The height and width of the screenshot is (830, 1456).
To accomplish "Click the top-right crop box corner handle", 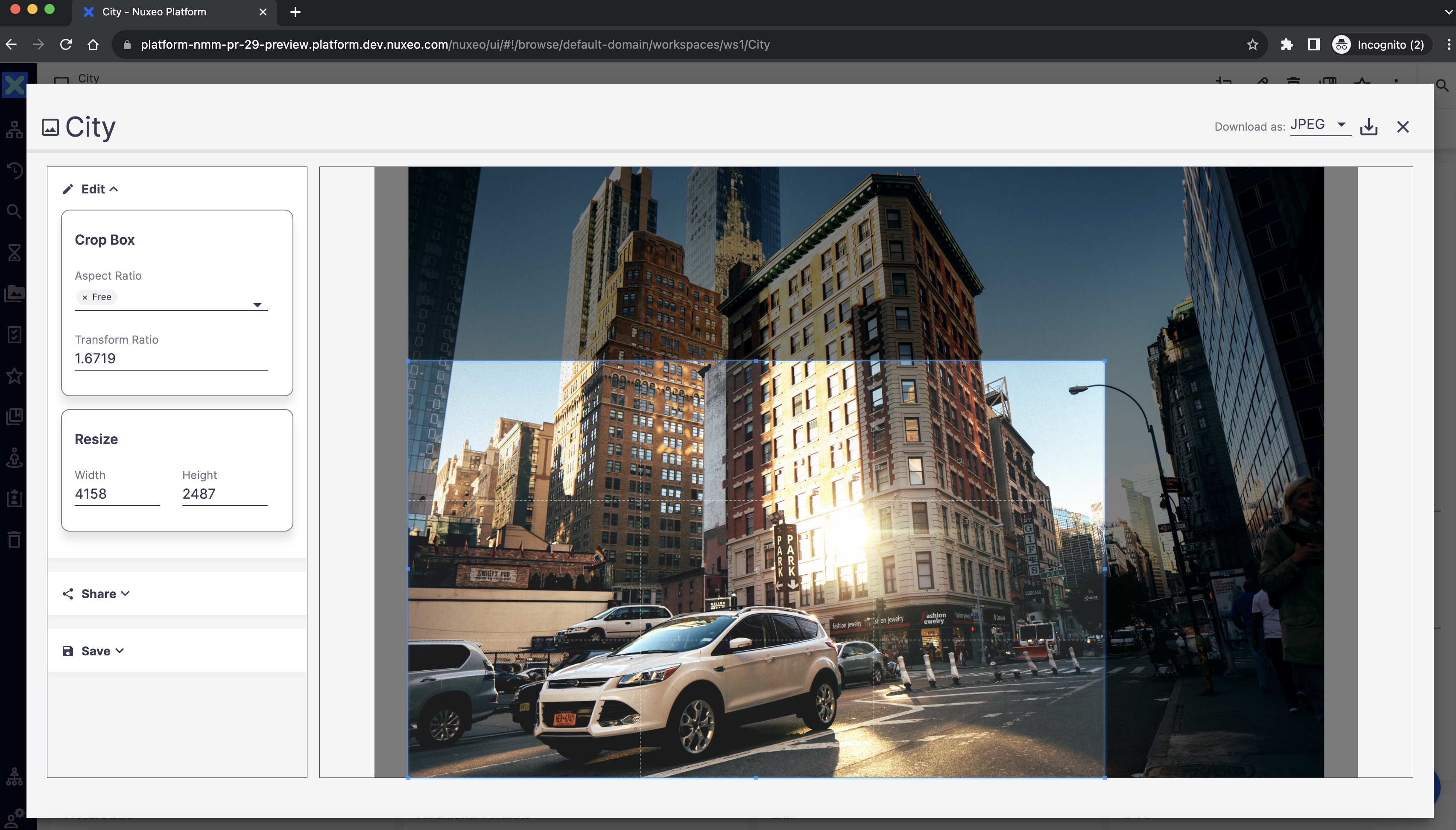I will pos(1104,361).
